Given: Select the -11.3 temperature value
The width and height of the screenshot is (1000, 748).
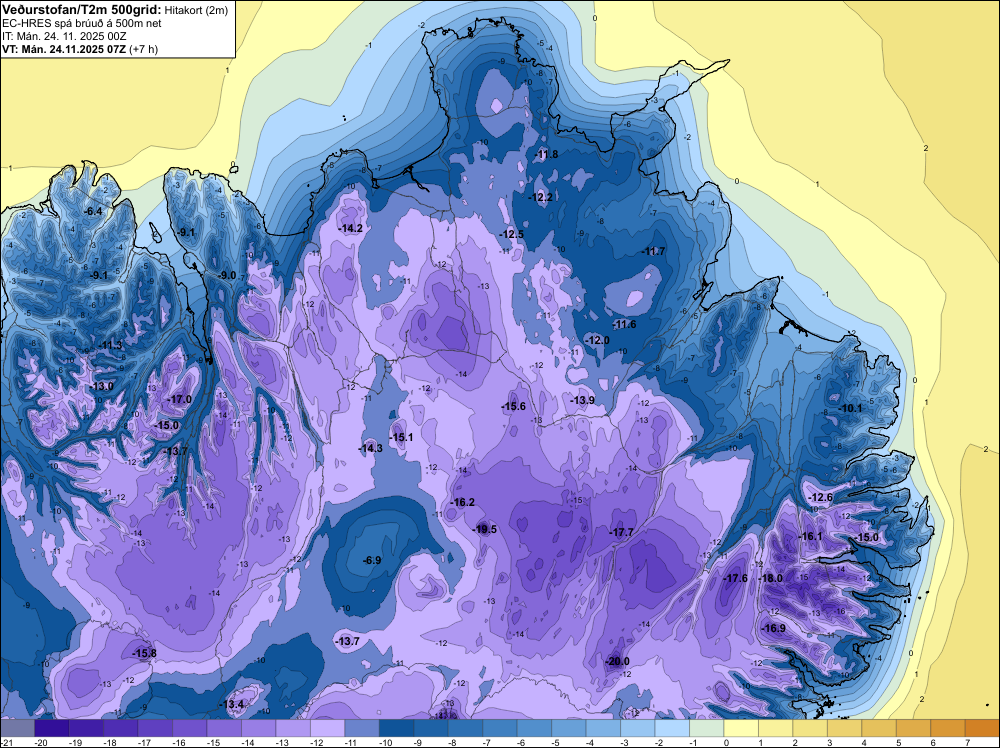Looking at the screenshot, I should 110,345.
